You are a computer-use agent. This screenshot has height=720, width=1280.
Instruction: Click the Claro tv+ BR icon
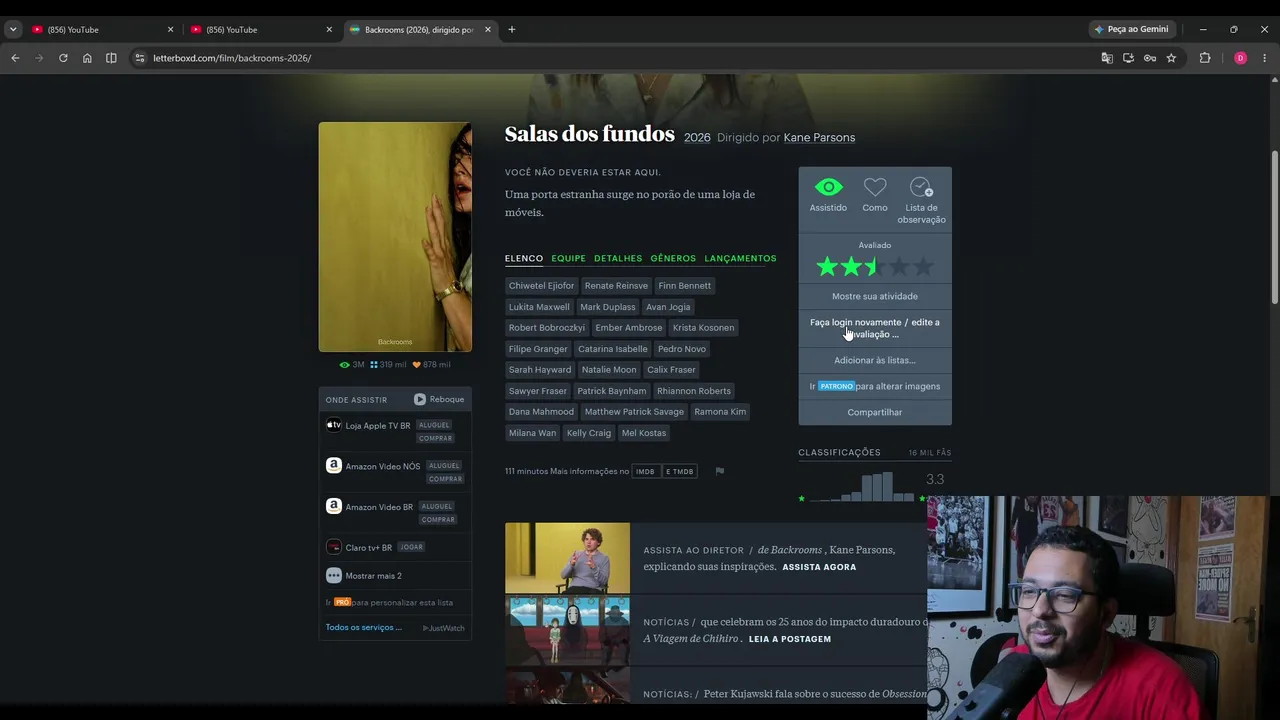pos(334,547)
